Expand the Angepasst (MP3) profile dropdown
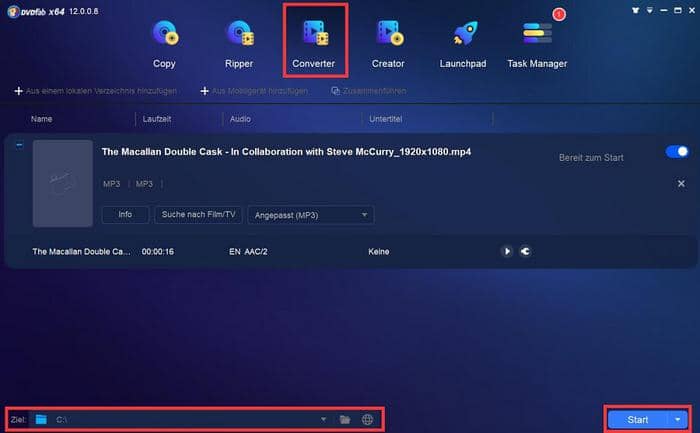This screenshot has height=433, width=700. click(310, 214)
